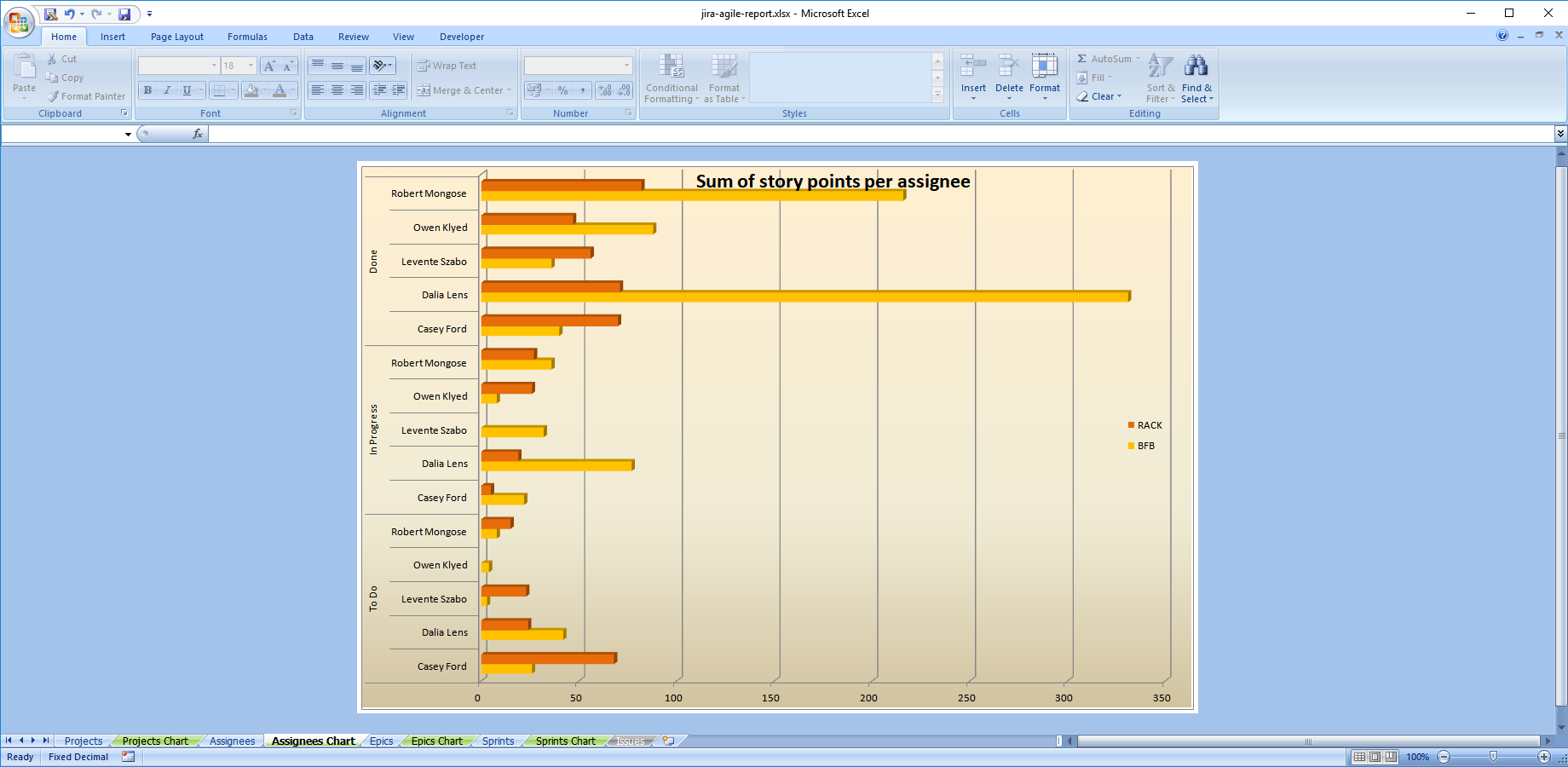Open Excel Help question mark
The width and height of the screenshot is (1568, 767).
(1502, 36)
